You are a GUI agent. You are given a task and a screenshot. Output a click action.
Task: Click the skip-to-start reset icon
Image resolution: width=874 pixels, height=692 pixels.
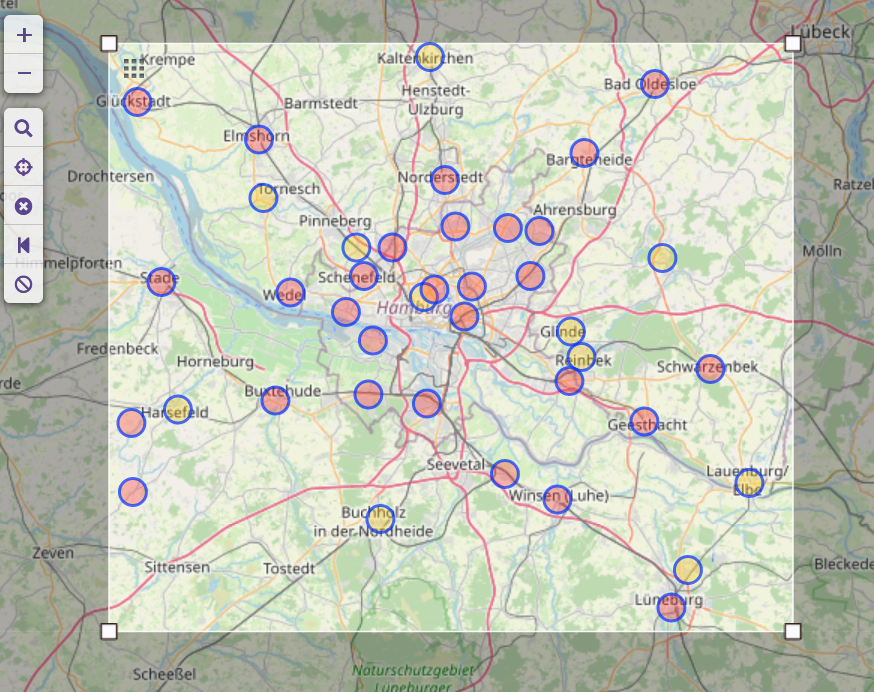pyautogui.click(x=24, y=245)
